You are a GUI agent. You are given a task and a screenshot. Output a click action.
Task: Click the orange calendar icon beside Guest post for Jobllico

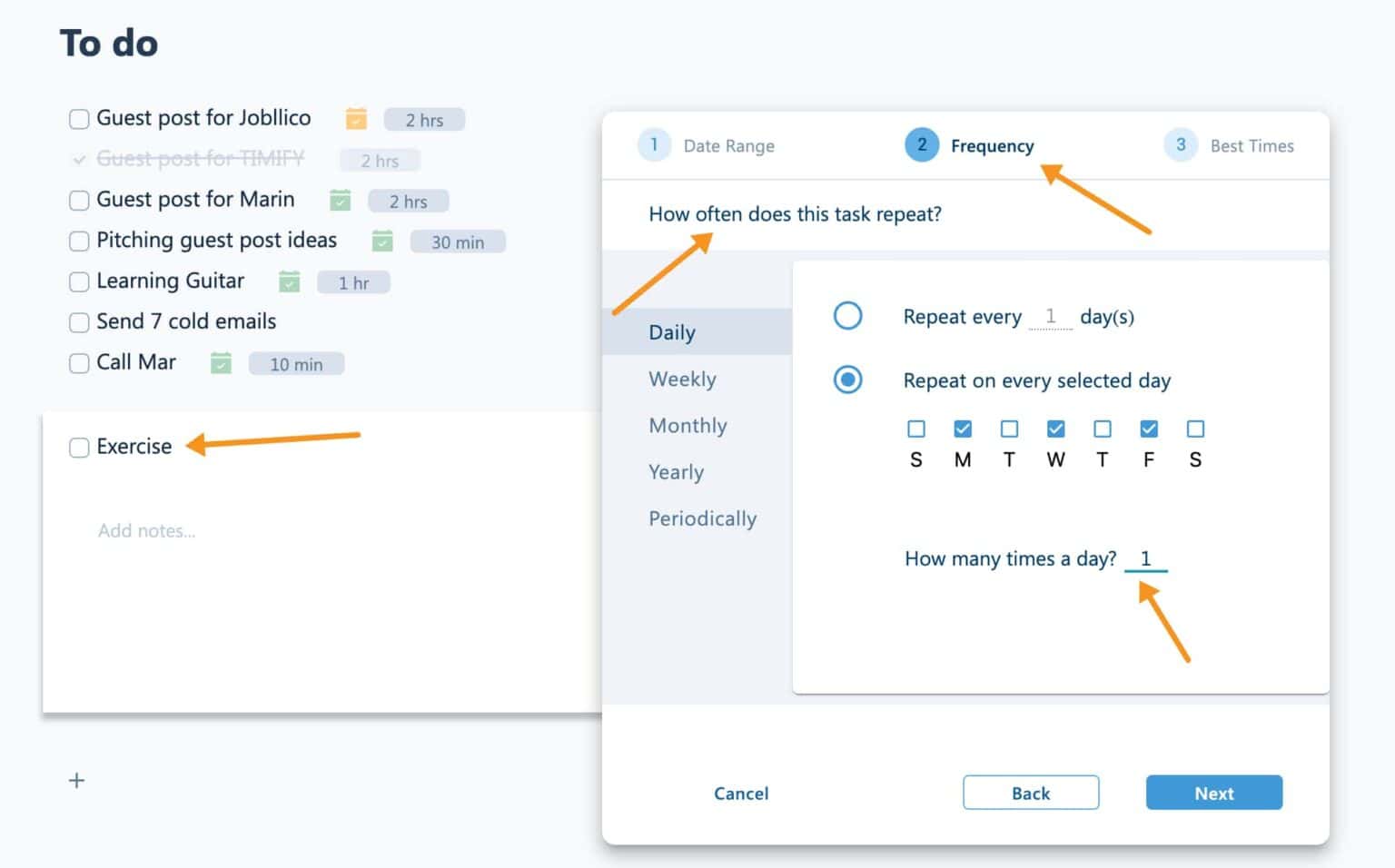(356, 119)
